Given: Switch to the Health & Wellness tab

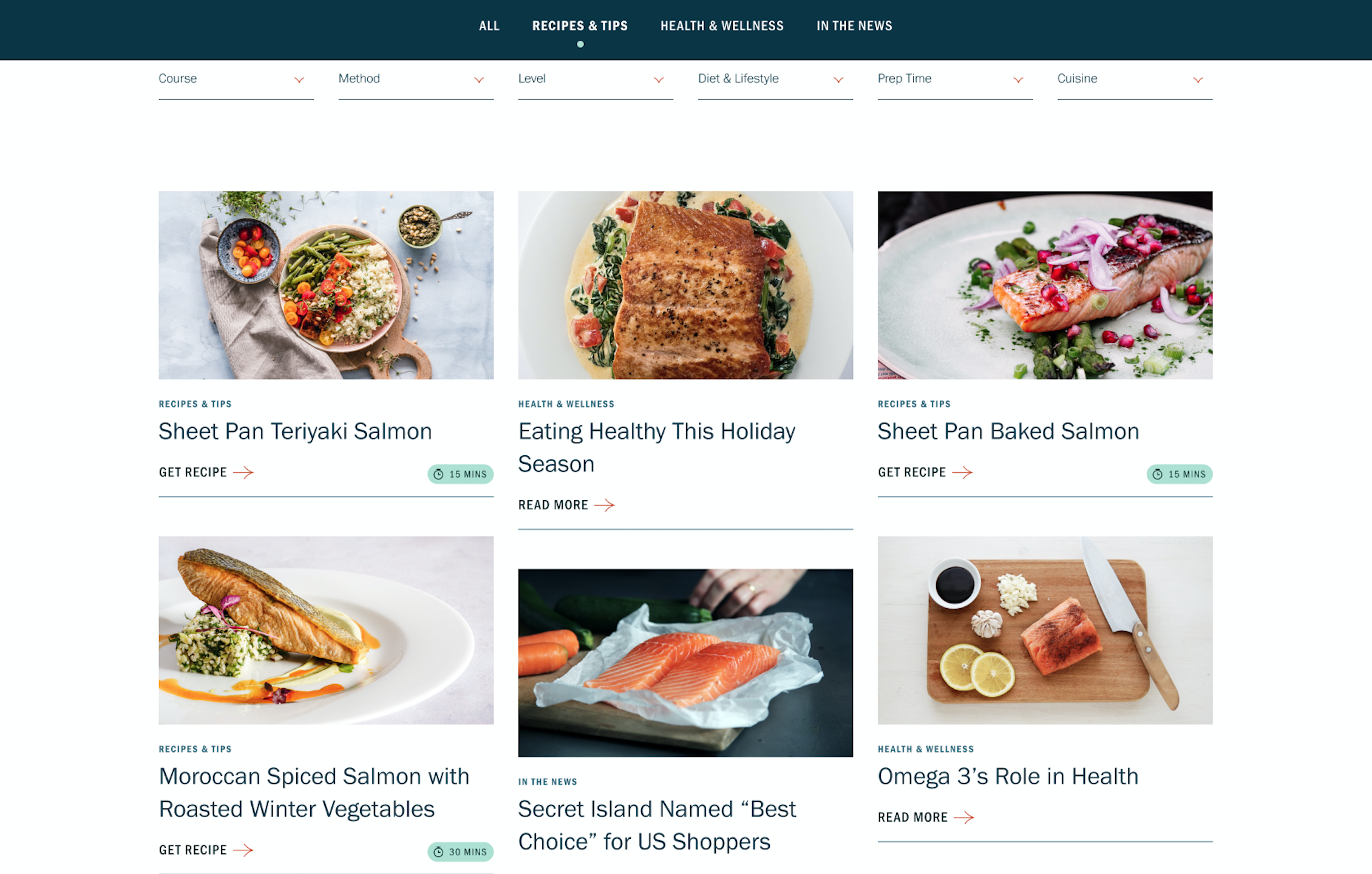Looking at the screenshot, I should (x=722, y=26).
